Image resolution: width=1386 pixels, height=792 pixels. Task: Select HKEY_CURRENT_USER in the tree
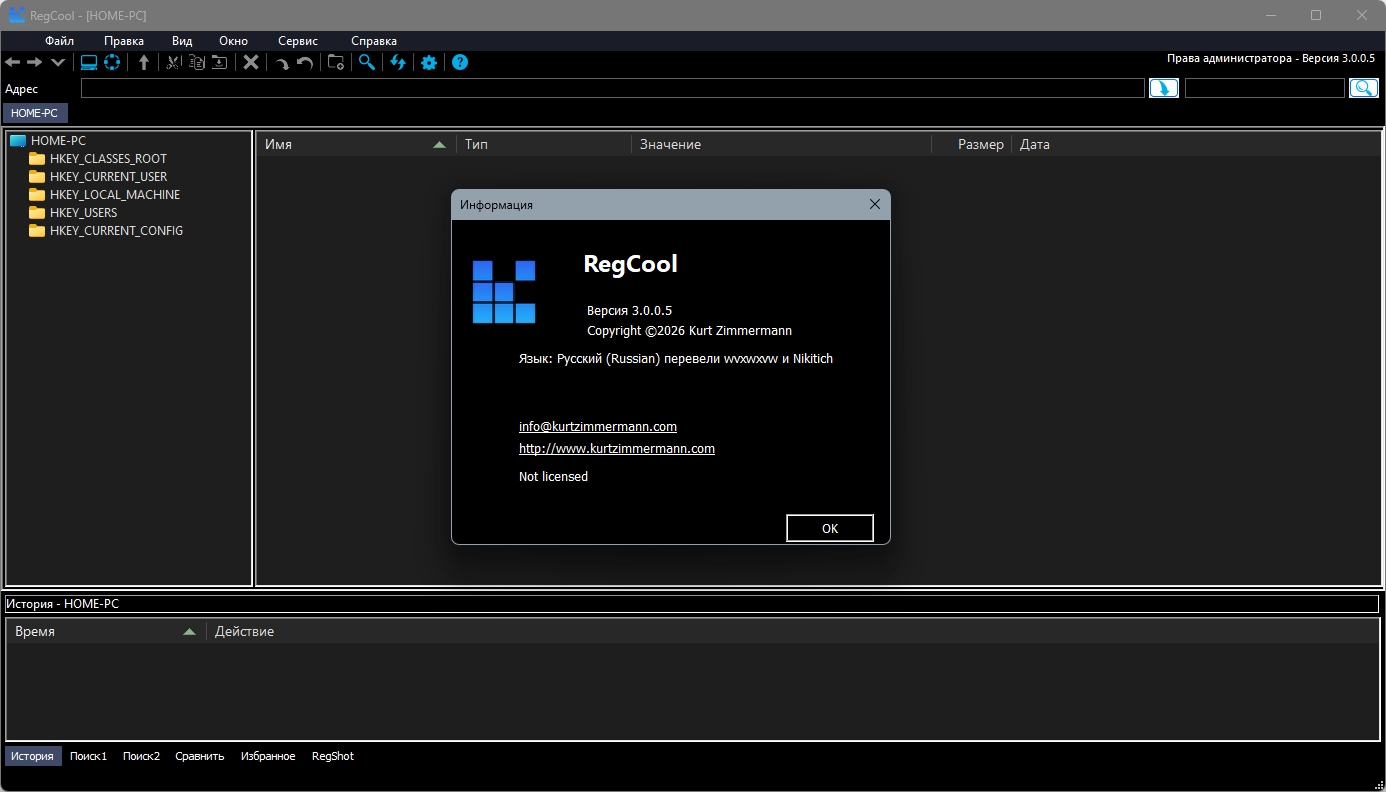coord(108,177)
